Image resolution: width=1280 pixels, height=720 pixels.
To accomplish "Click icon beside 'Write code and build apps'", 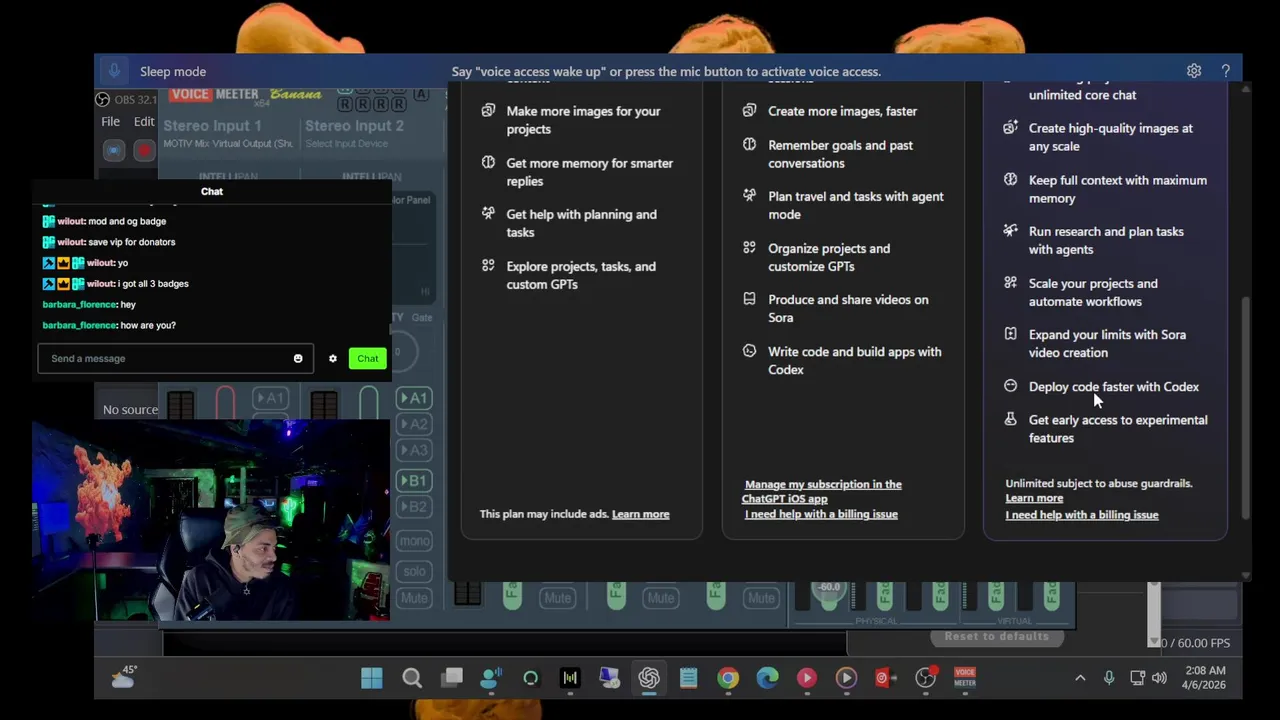I will pyautogui.click(x=749, y=351).
